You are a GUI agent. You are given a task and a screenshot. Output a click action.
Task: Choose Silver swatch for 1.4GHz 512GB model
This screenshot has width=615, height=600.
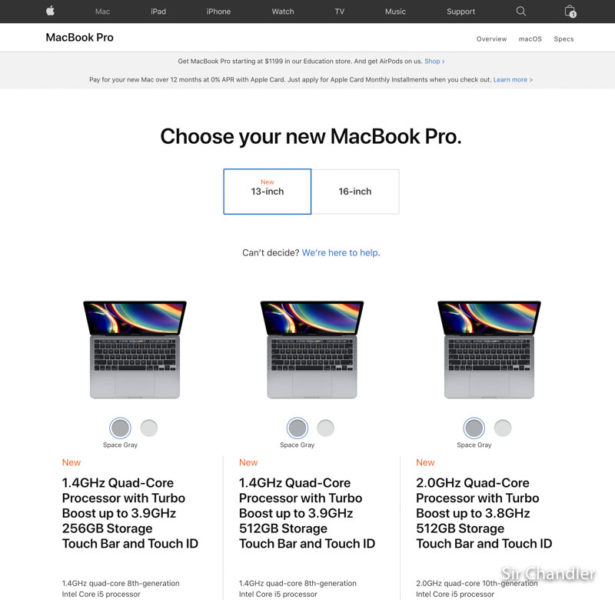pos(326,428)
